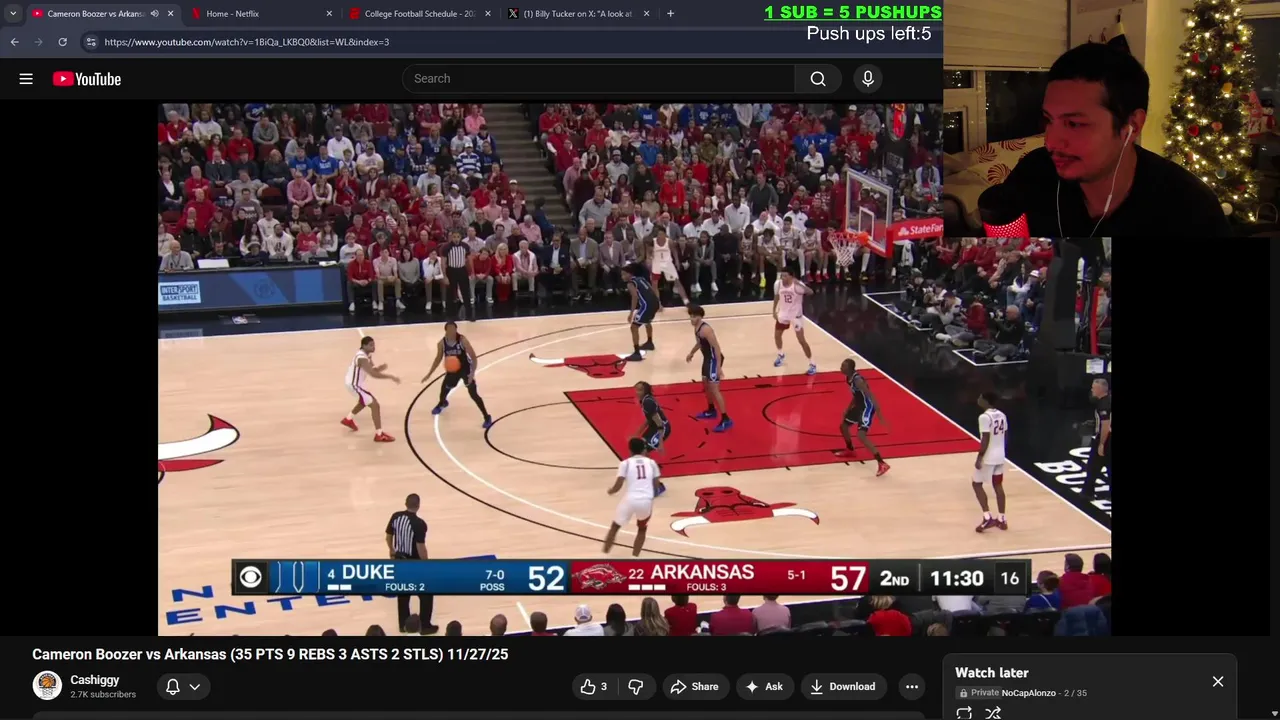1280x720 pixels.
Task: View site information icon in address bar
Action: click(91, 42)
